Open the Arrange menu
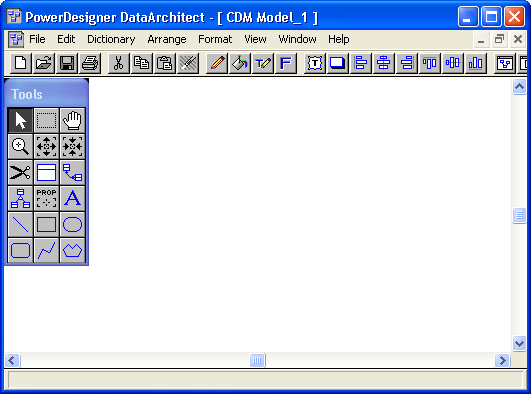 pos(167,39)
